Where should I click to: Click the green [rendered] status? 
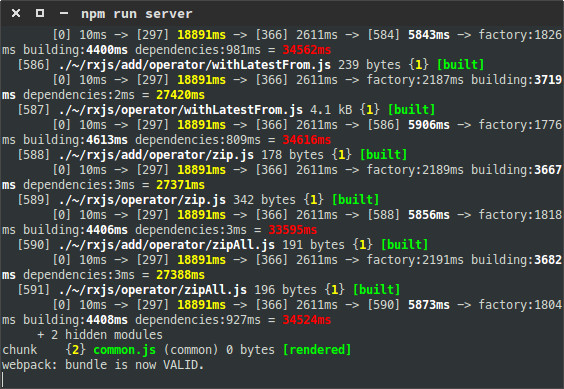pyautogui.click(x=317, y=350)
